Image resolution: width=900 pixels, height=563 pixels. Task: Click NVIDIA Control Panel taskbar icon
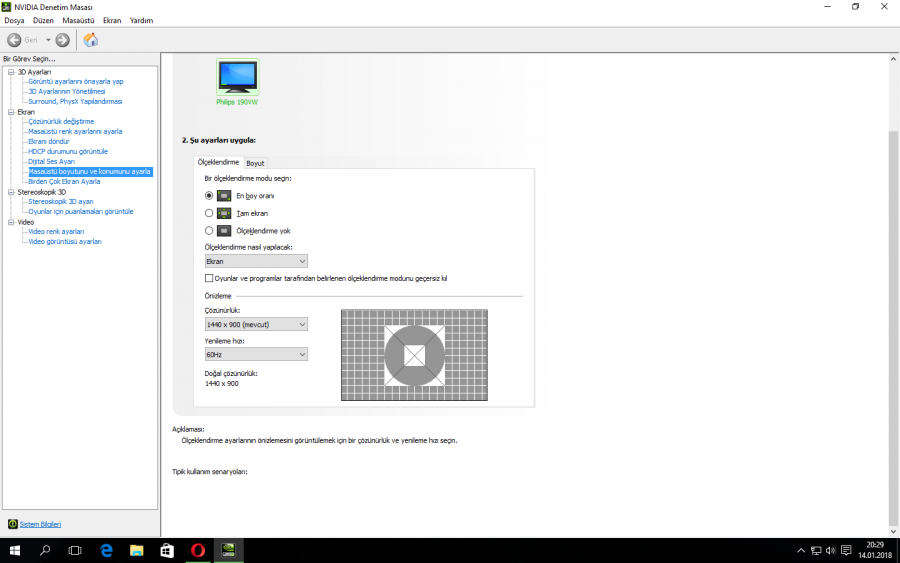pyautogui.click(x=228, y=551)
